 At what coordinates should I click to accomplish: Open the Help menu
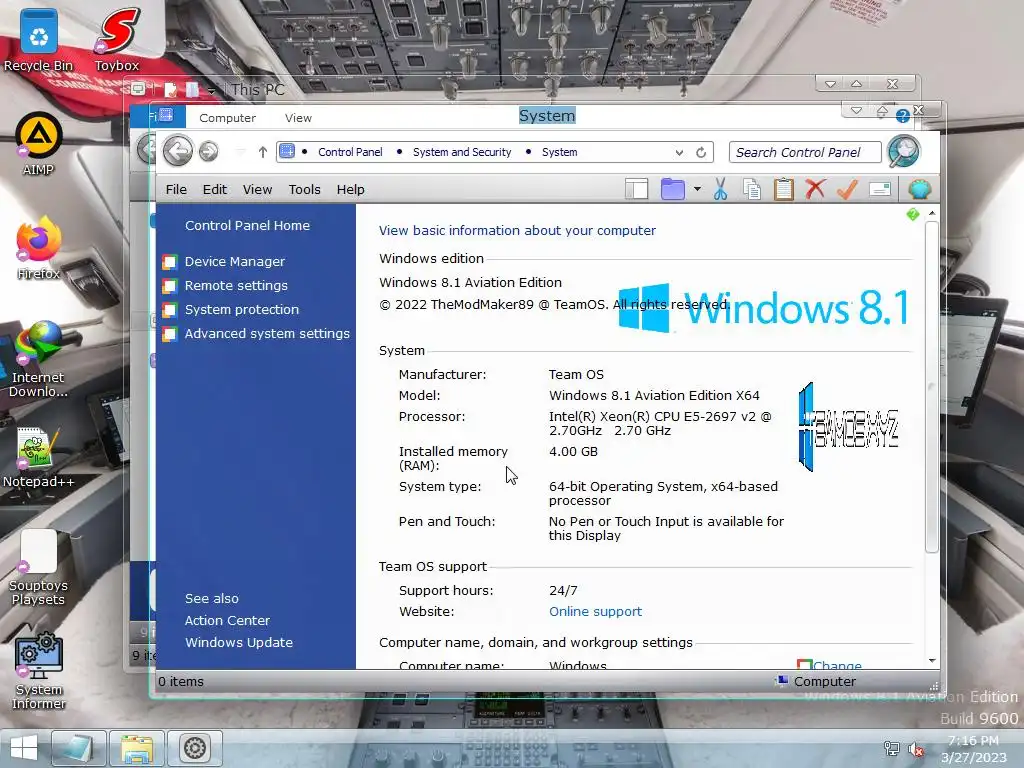[351, 189]
